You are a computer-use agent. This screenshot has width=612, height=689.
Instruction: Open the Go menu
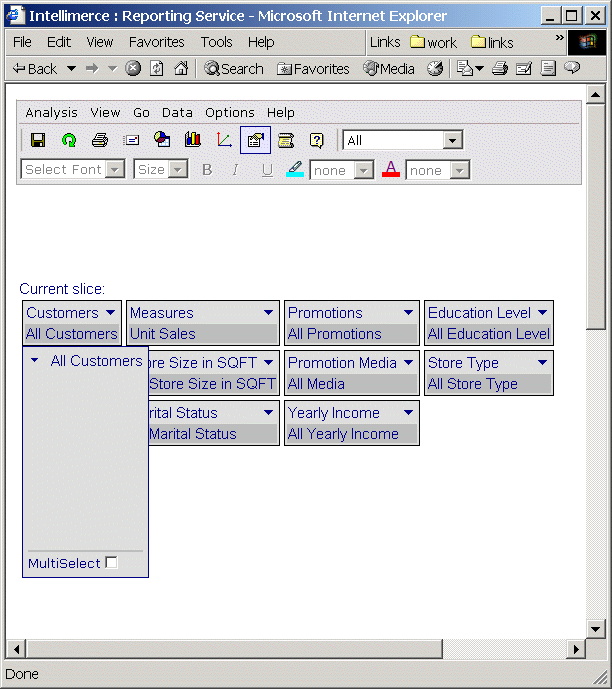[141, 113]
